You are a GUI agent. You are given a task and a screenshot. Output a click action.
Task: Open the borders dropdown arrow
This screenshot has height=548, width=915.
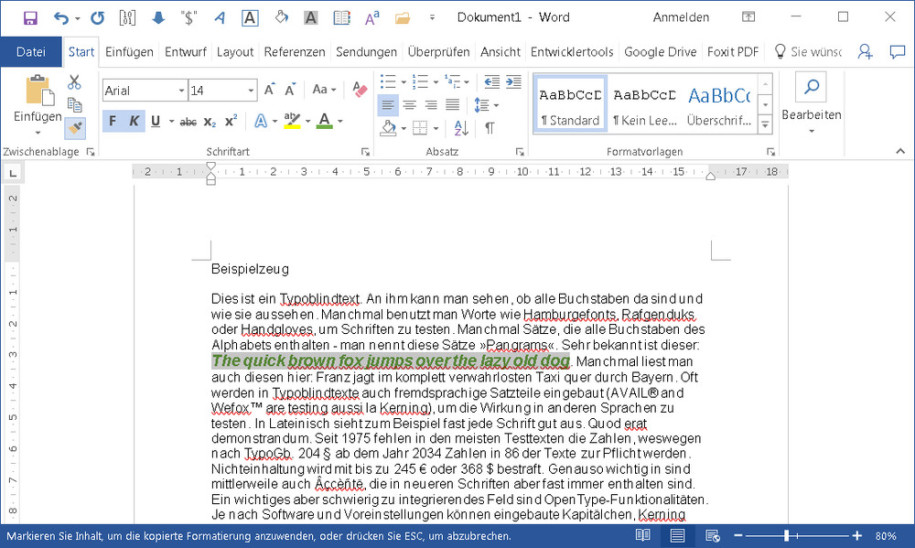(x=436, y=128)
